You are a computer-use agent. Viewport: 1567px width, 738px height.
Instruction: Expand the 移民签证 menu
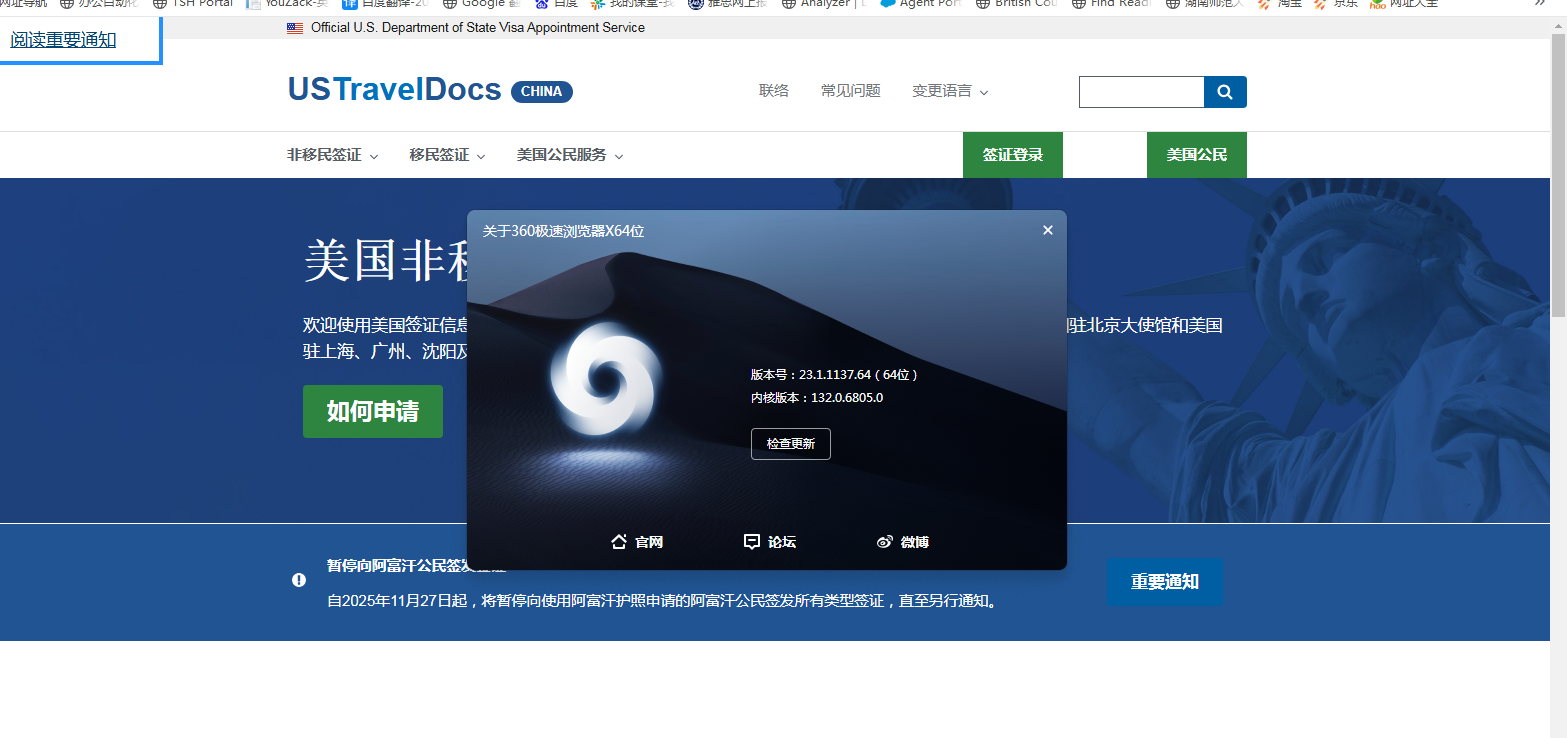pyautogui.click(x=447, y=155)
